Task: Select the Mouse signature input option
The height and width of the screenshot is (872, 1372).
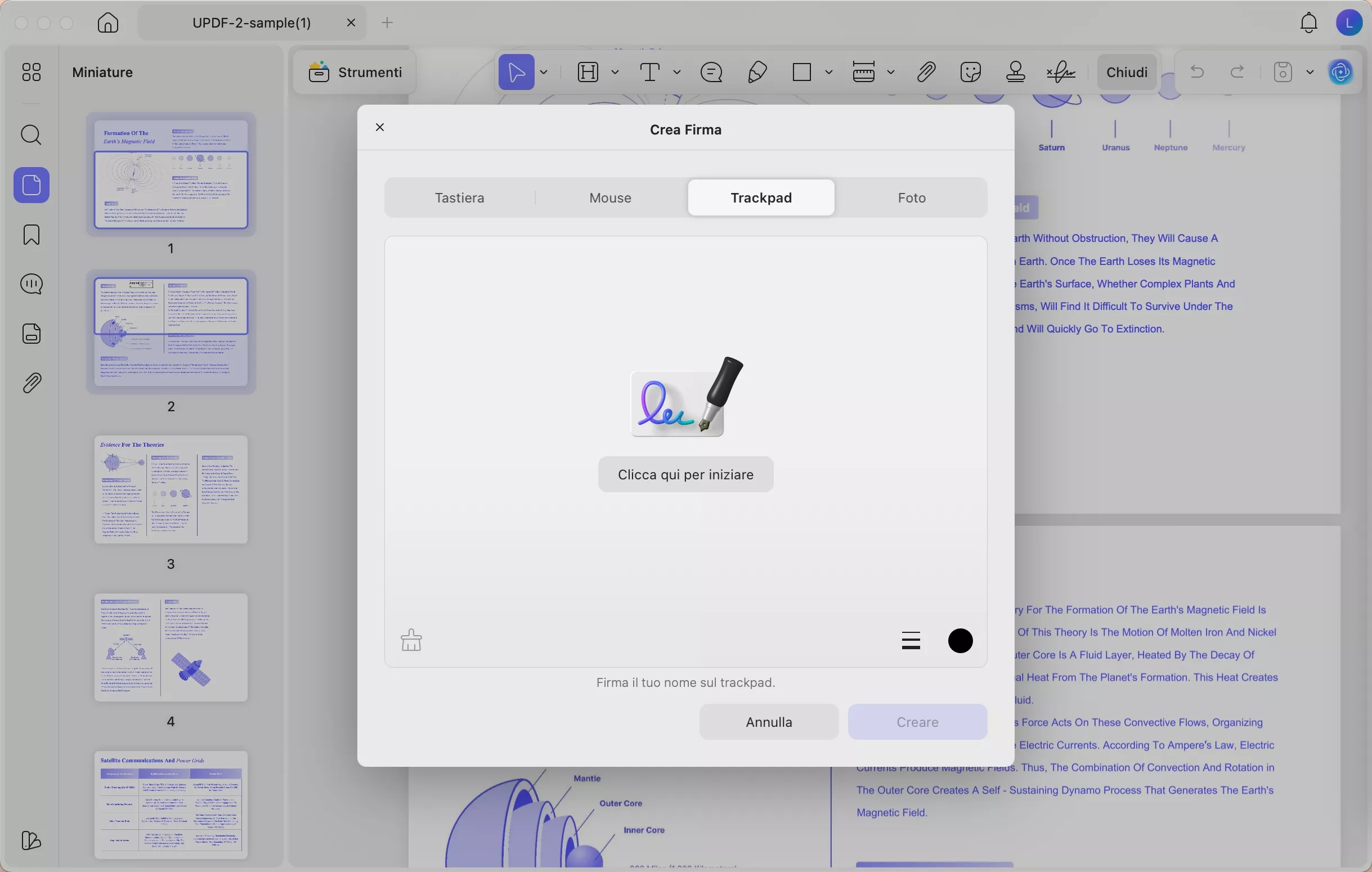Action: click(609, 197)
